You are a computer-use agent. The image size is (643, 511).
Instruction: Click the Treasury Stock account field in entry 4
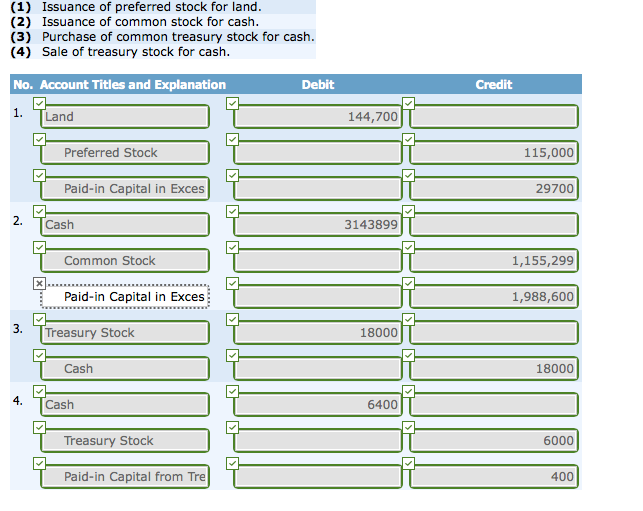click(125, 440)
